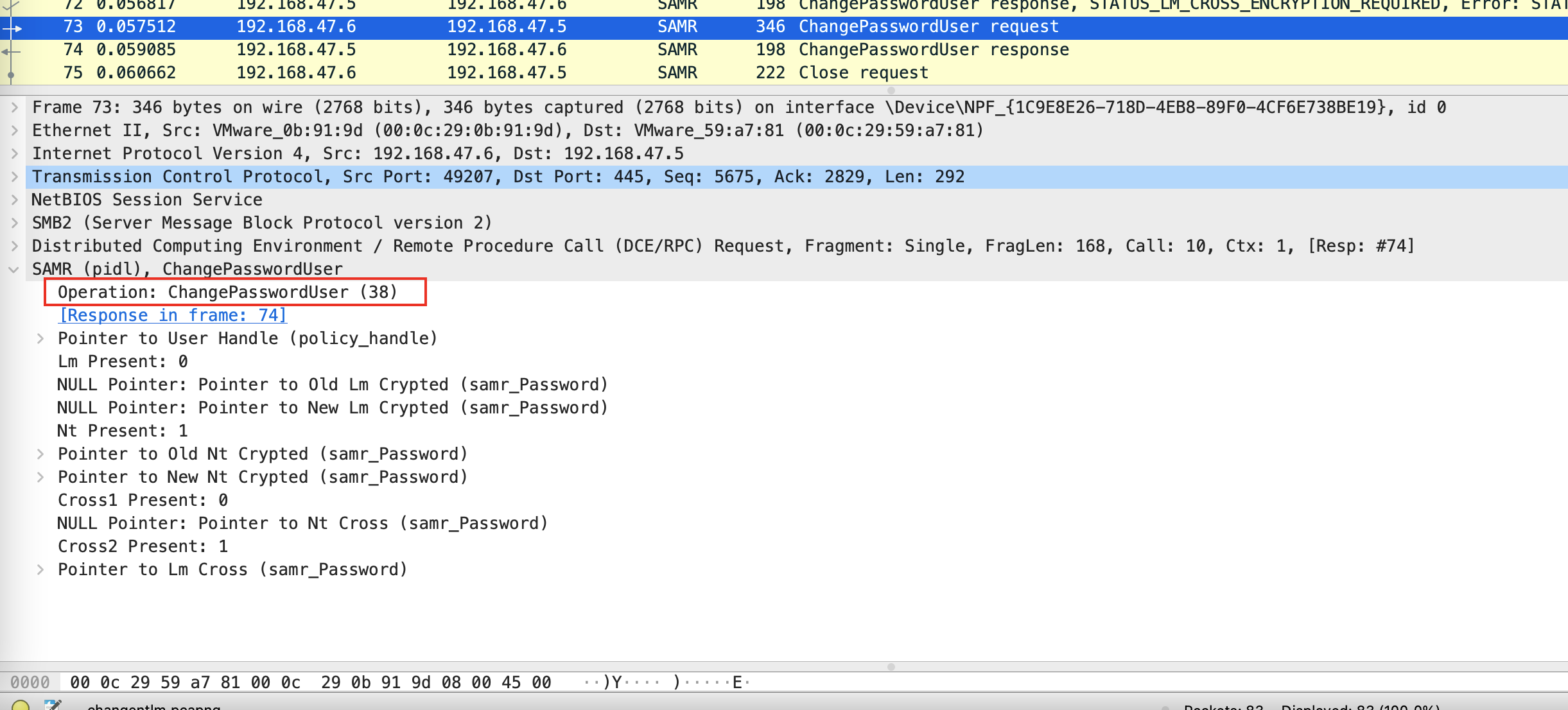
Task: Click response arrow marker beside packet 74
Action: tap(12, 51)
